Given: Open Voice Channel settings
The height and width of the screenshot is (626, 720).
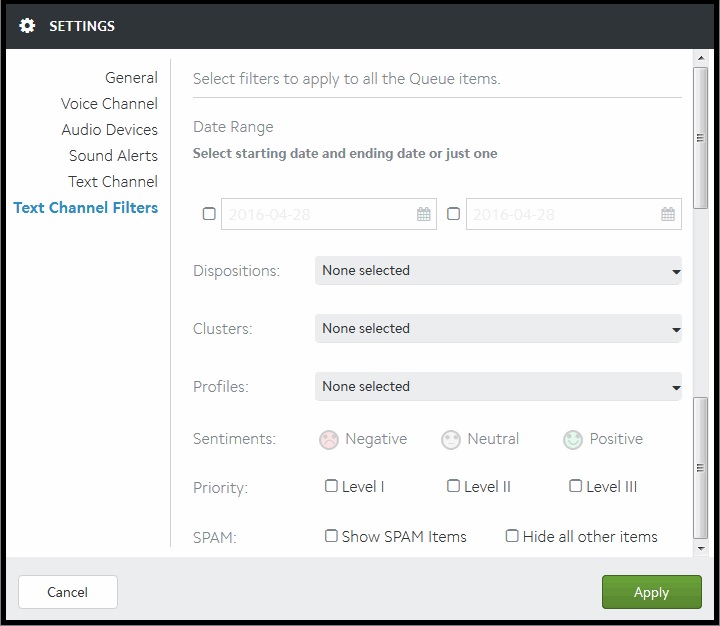Looking at the screenshot, I should (x=109, y=104).
